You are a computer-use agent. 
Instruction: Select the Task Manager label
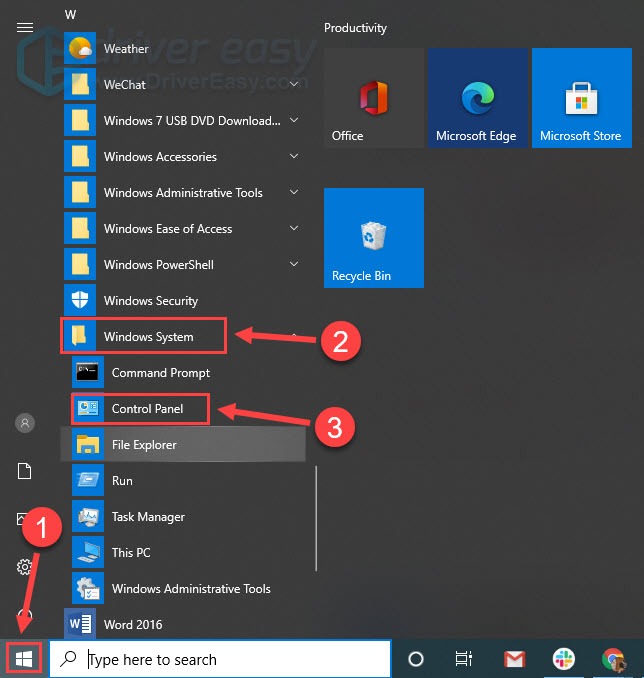click(x=148, y=517)
